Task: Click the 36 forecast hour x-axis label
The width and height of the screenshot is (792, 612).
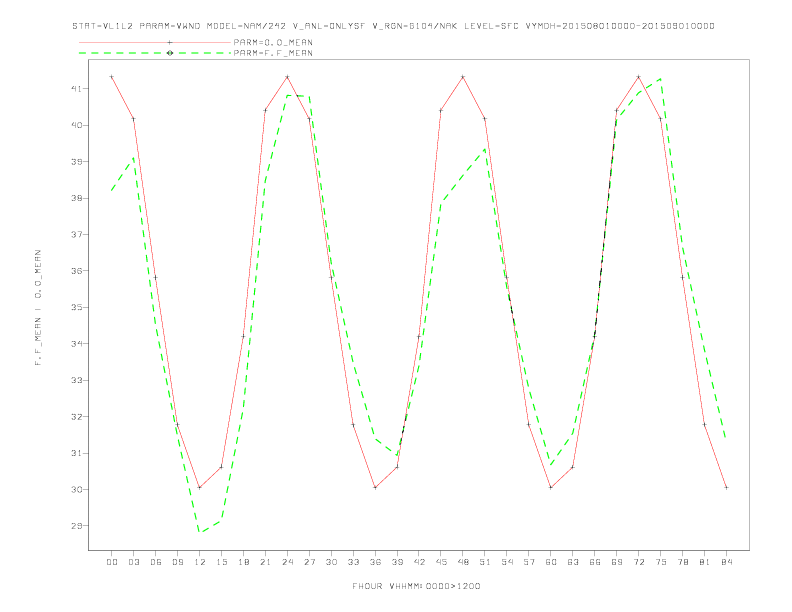Action: (375, 562)
